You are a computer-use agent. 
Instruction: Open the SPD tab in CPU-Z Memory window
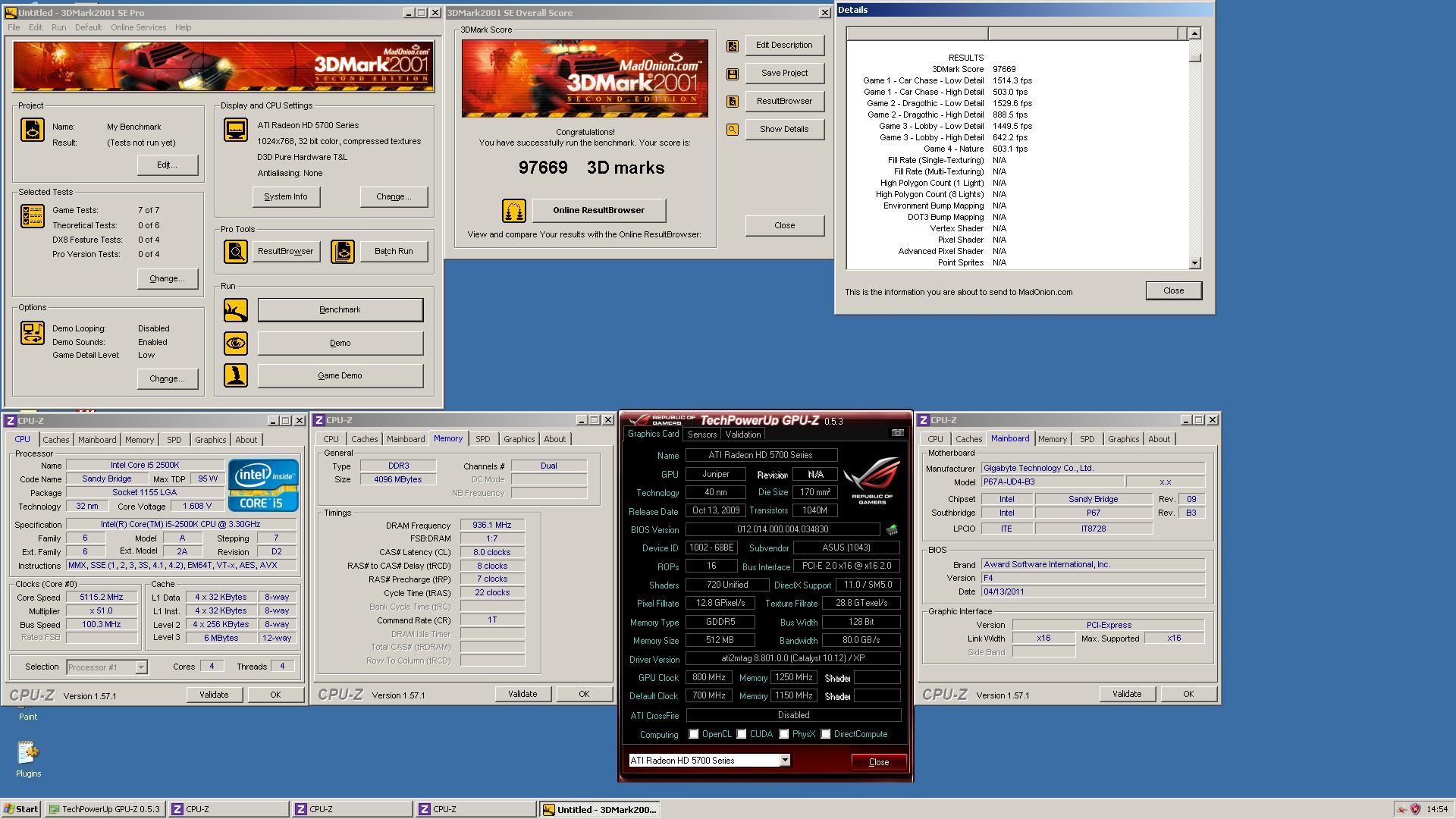482,439
